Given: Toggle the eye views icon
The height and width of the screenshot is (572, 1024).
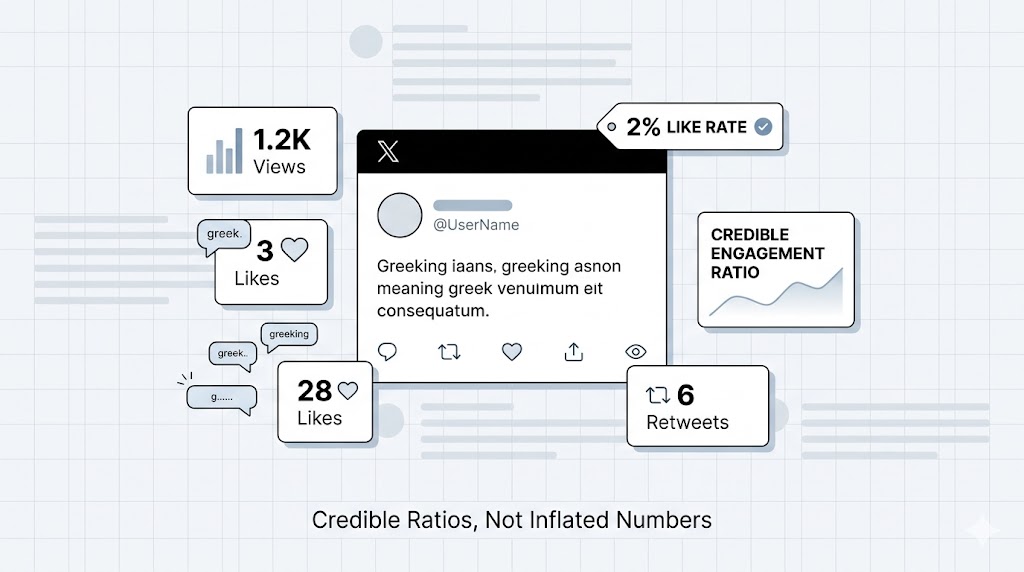Looking at the screenshot, I should coord(636,351).
